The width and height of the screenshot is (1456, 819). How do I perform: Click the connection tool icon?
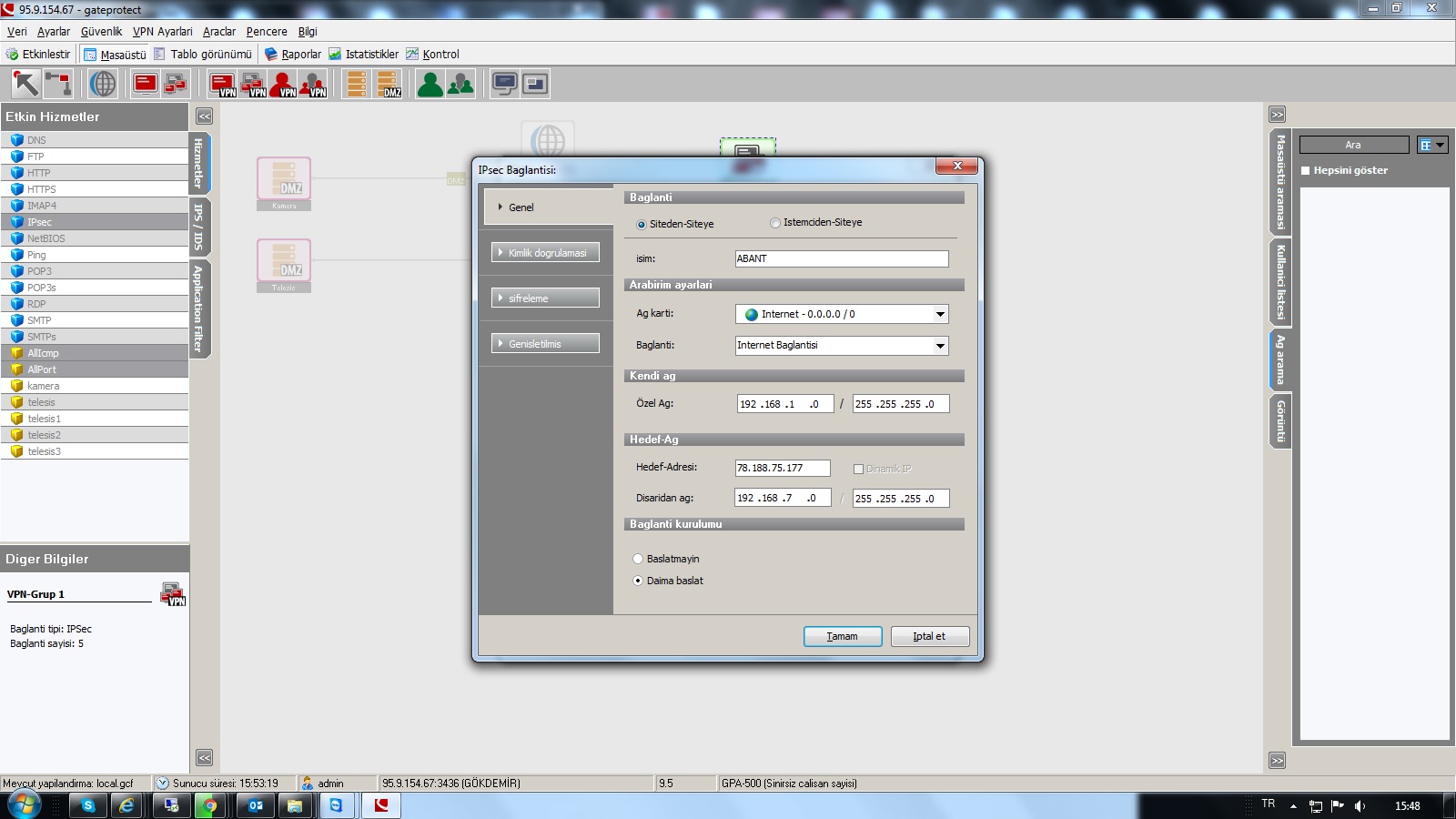58,84
